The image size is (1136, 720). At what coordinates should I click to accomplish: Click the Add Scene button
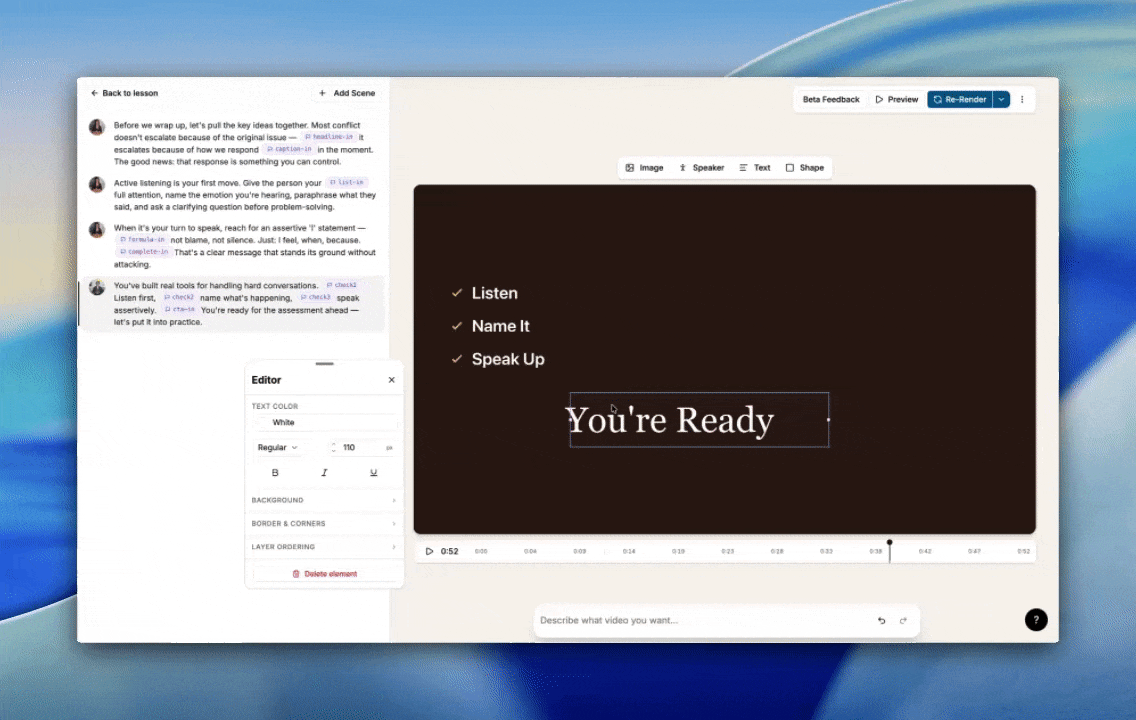coord(347,93)
